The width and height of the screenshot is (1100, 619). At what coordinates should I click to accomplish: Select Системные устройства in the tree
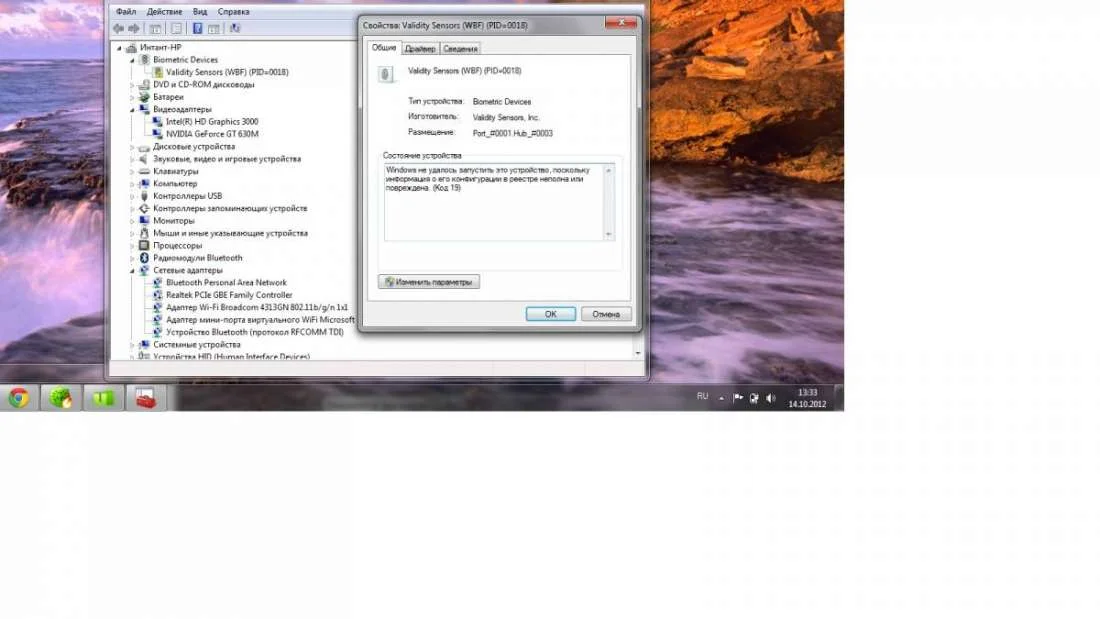pyautogui.click(x=196, y=345)
